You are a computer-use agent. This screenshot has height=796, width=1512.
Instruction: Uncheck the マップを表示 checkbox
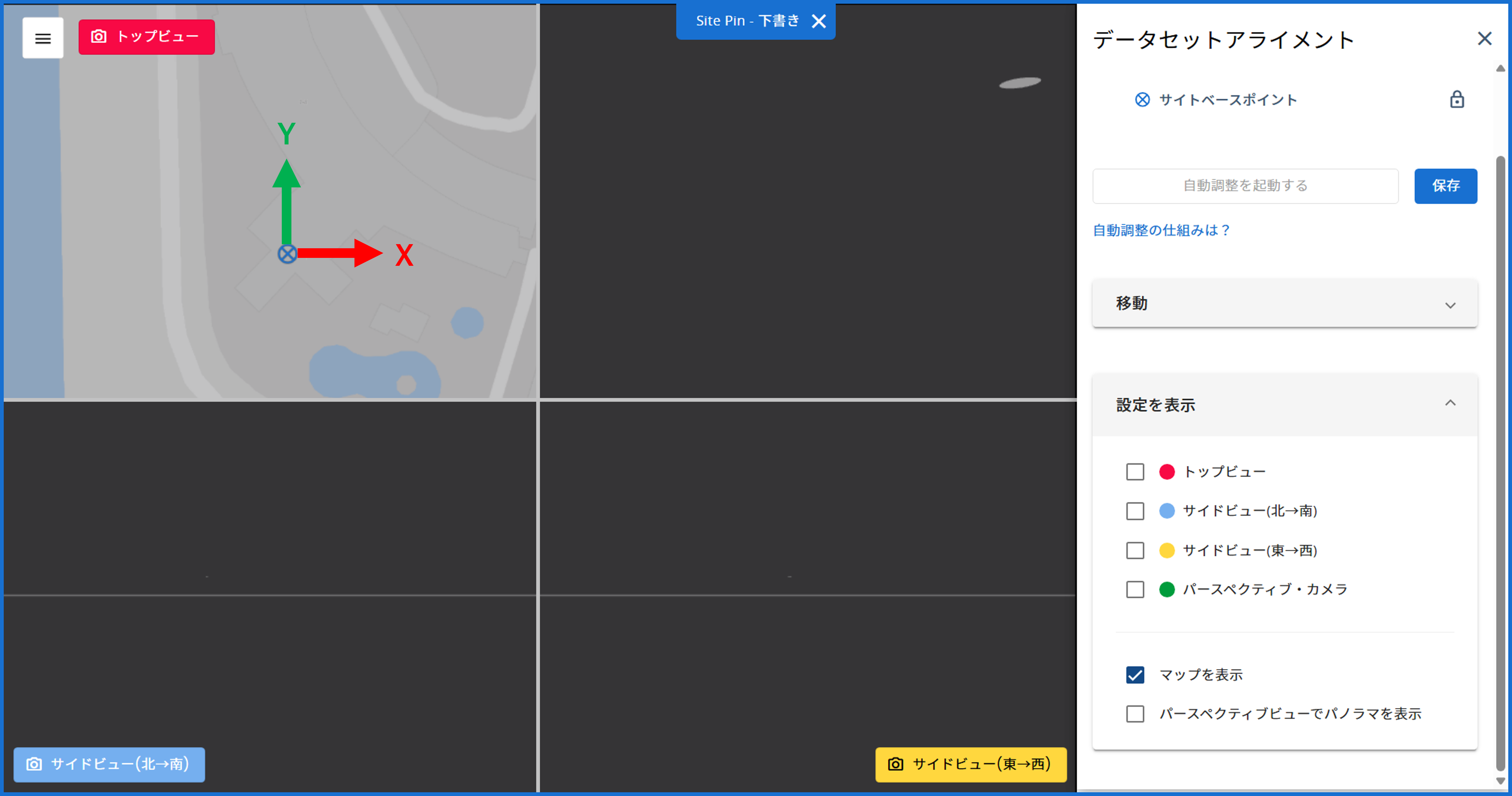point(1135,675)
